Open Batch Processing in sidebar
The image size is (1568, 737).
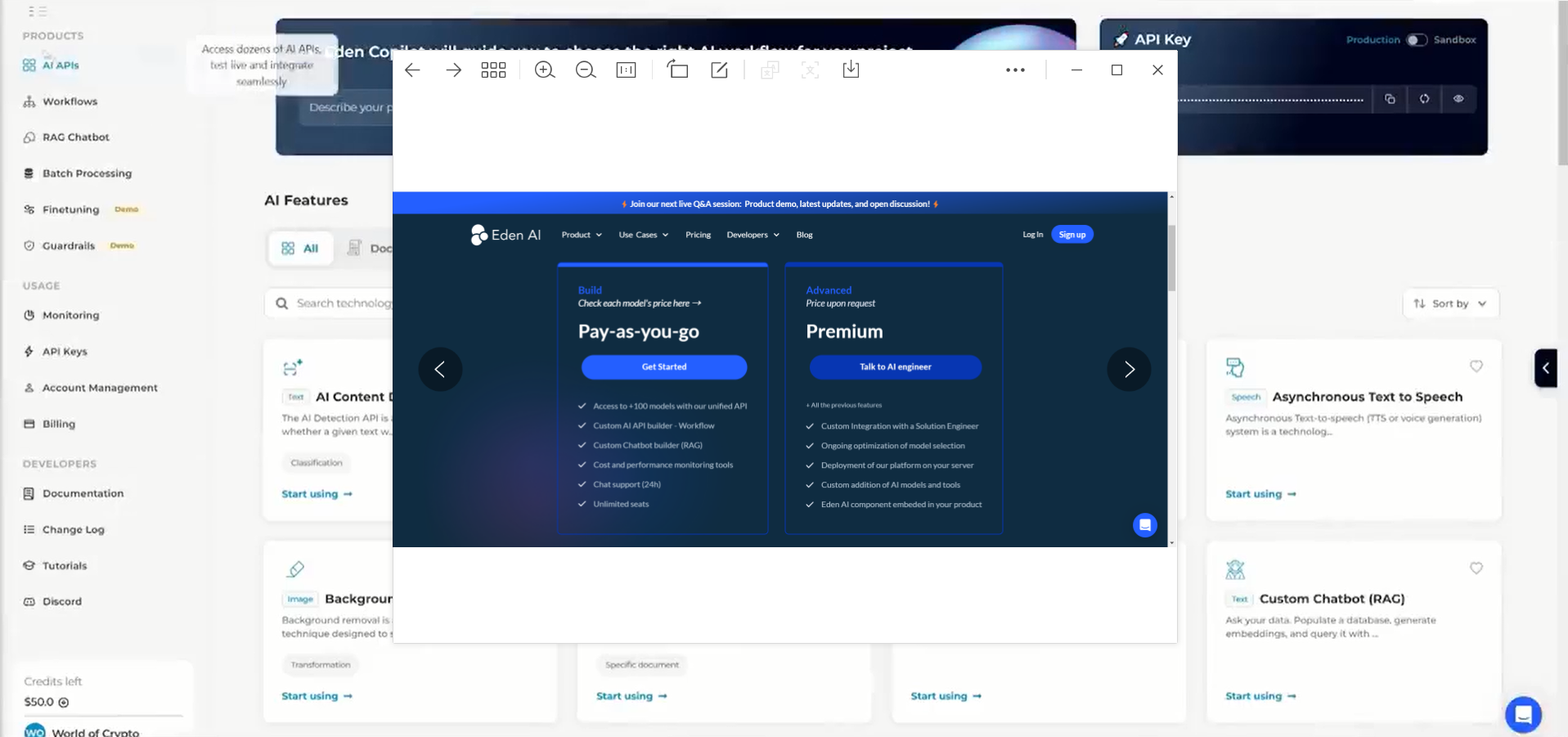[x=78, y=173]
